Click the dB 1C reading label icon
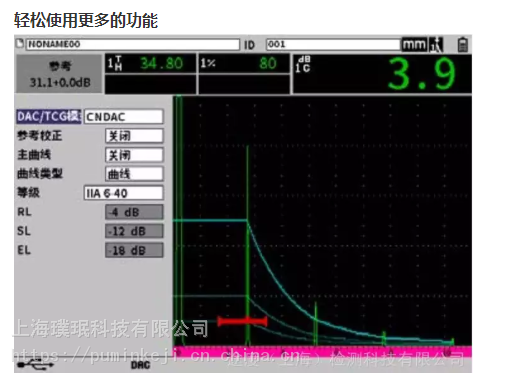This screenshot has height=380, width=524. [x=303, y=64]
